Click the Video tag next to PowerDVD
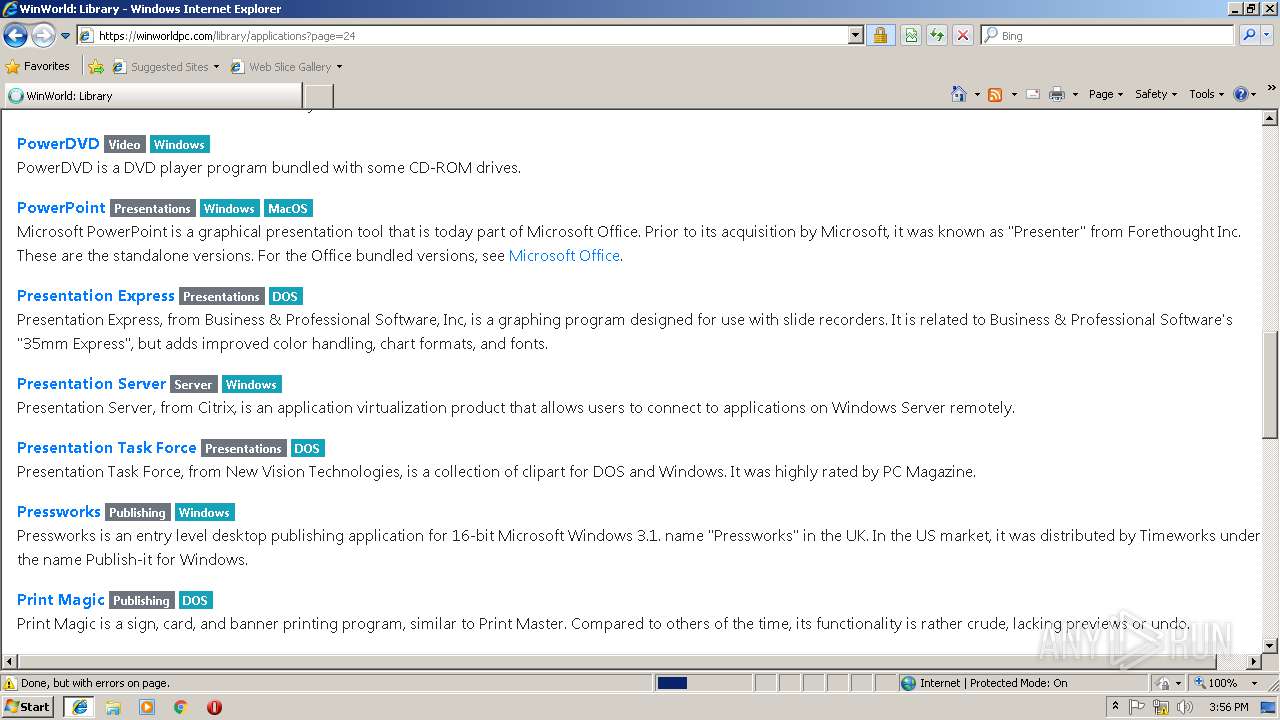 [125, 145]
